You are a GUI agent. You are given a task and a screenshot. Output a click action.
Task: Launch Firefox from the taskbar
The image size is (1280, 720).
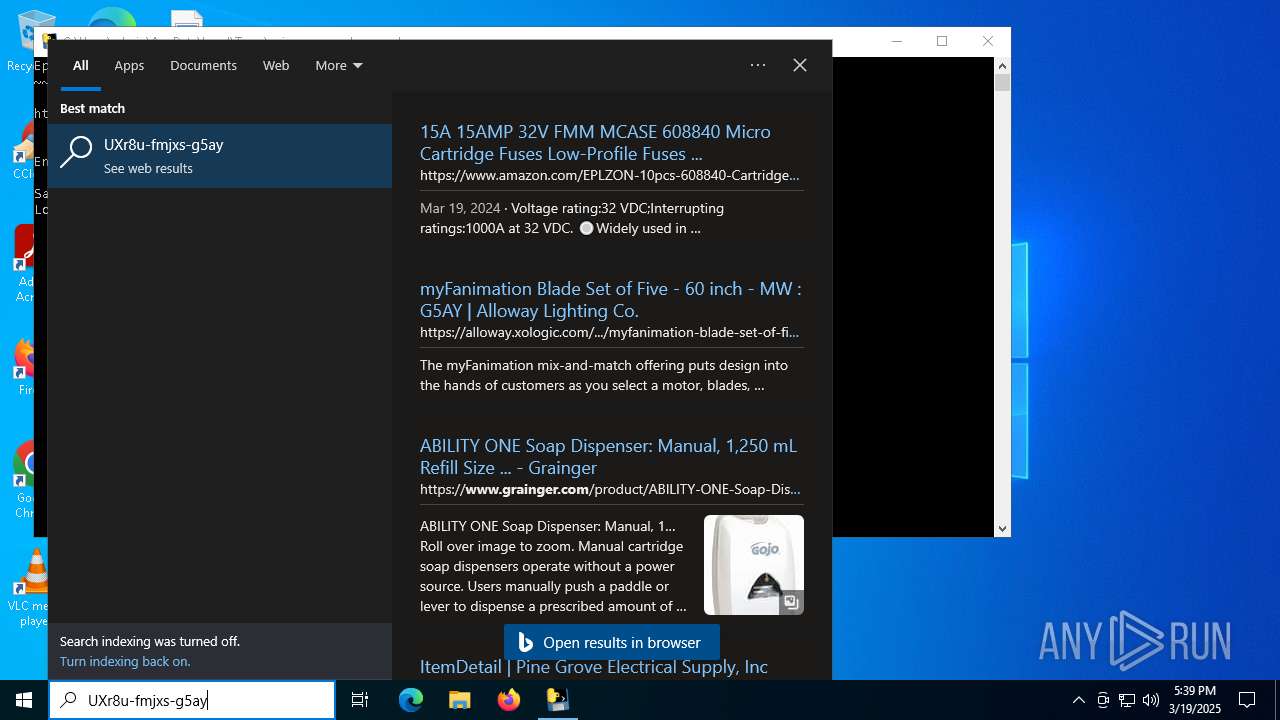(508, 700)
